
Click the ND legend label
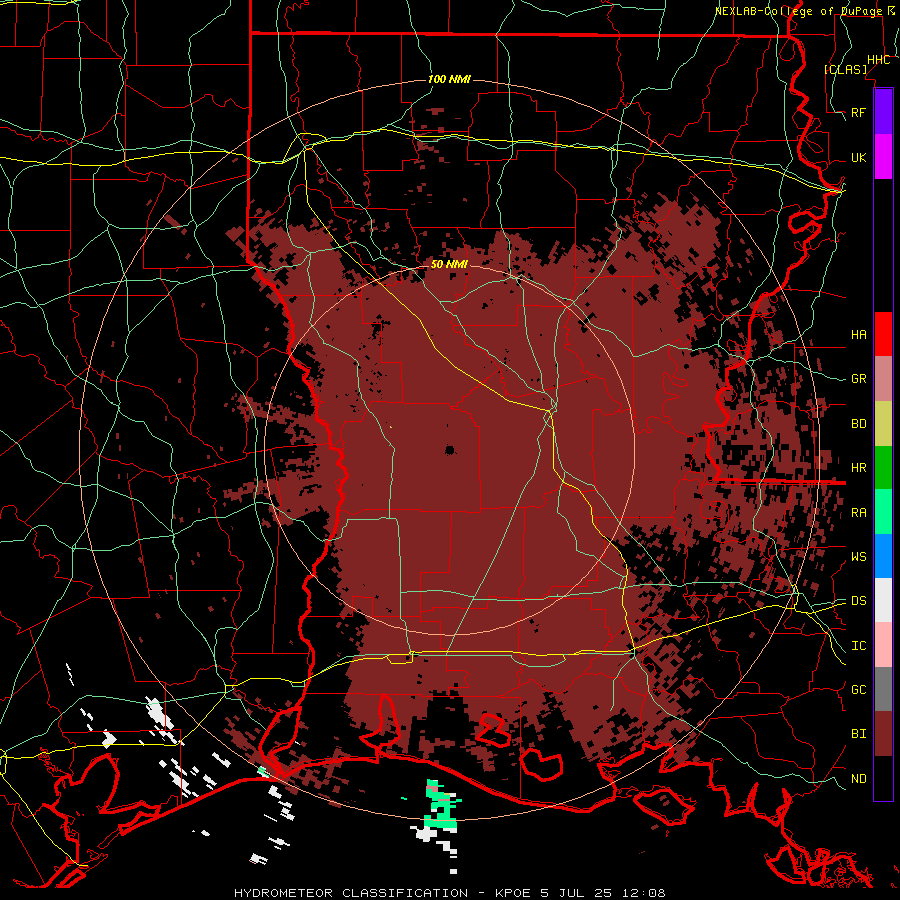[859, 779]
